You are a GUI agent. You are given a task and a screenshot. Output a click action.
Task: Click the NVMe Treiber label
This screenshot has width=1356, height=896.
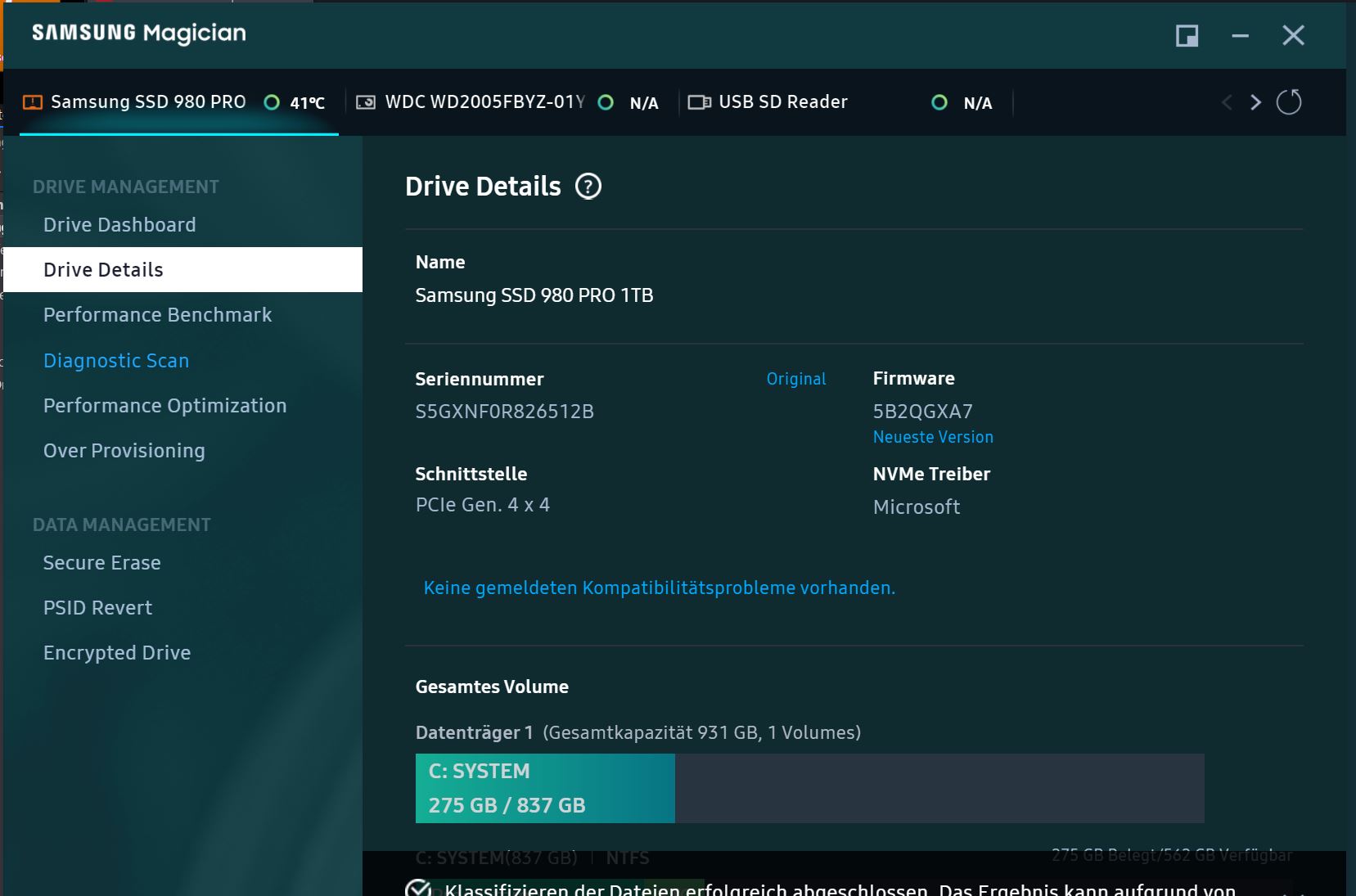(x=931, y=474)
